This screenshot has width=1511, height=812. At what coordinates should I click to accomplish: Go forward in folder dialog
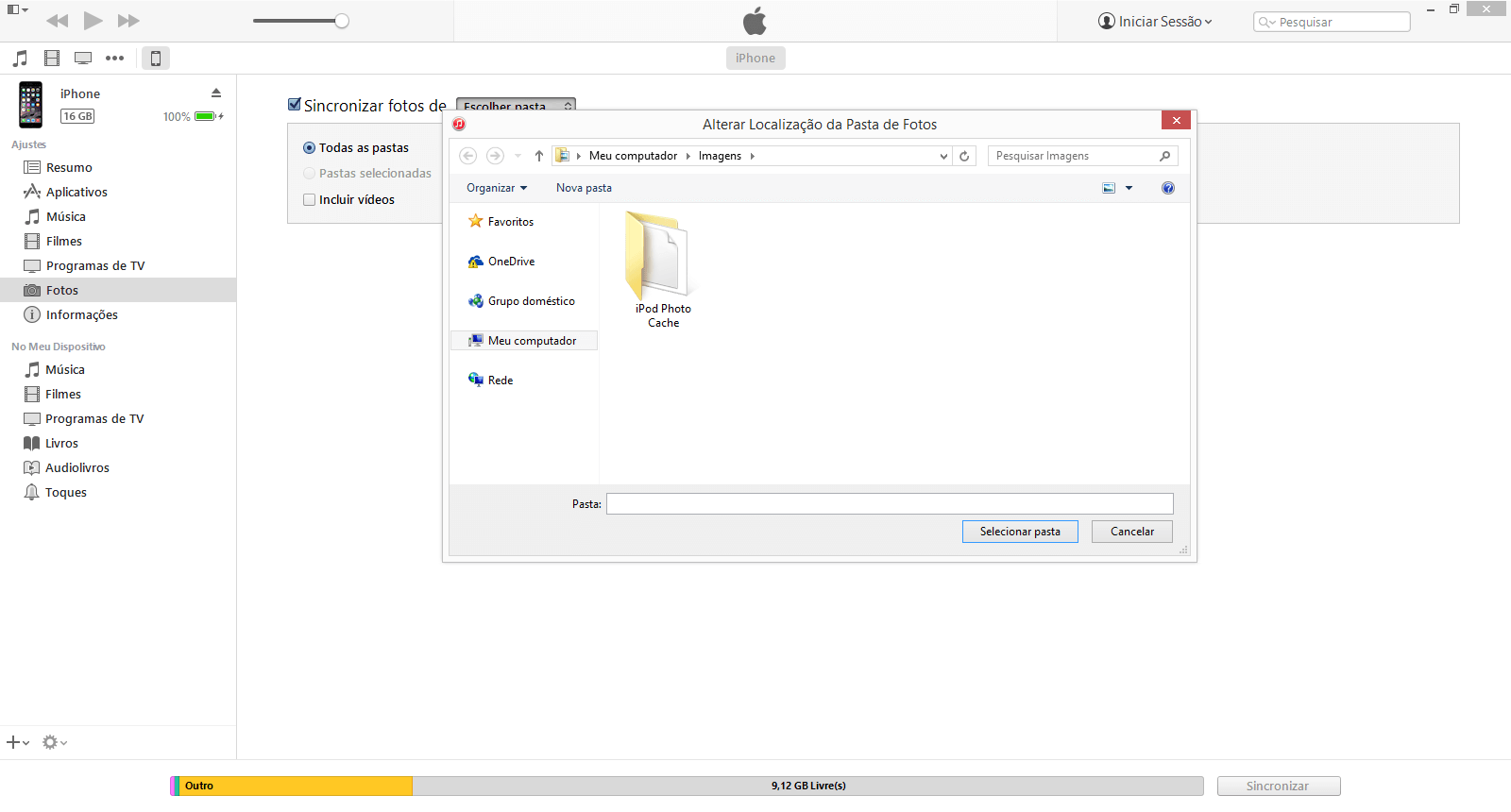pos(495,156)
